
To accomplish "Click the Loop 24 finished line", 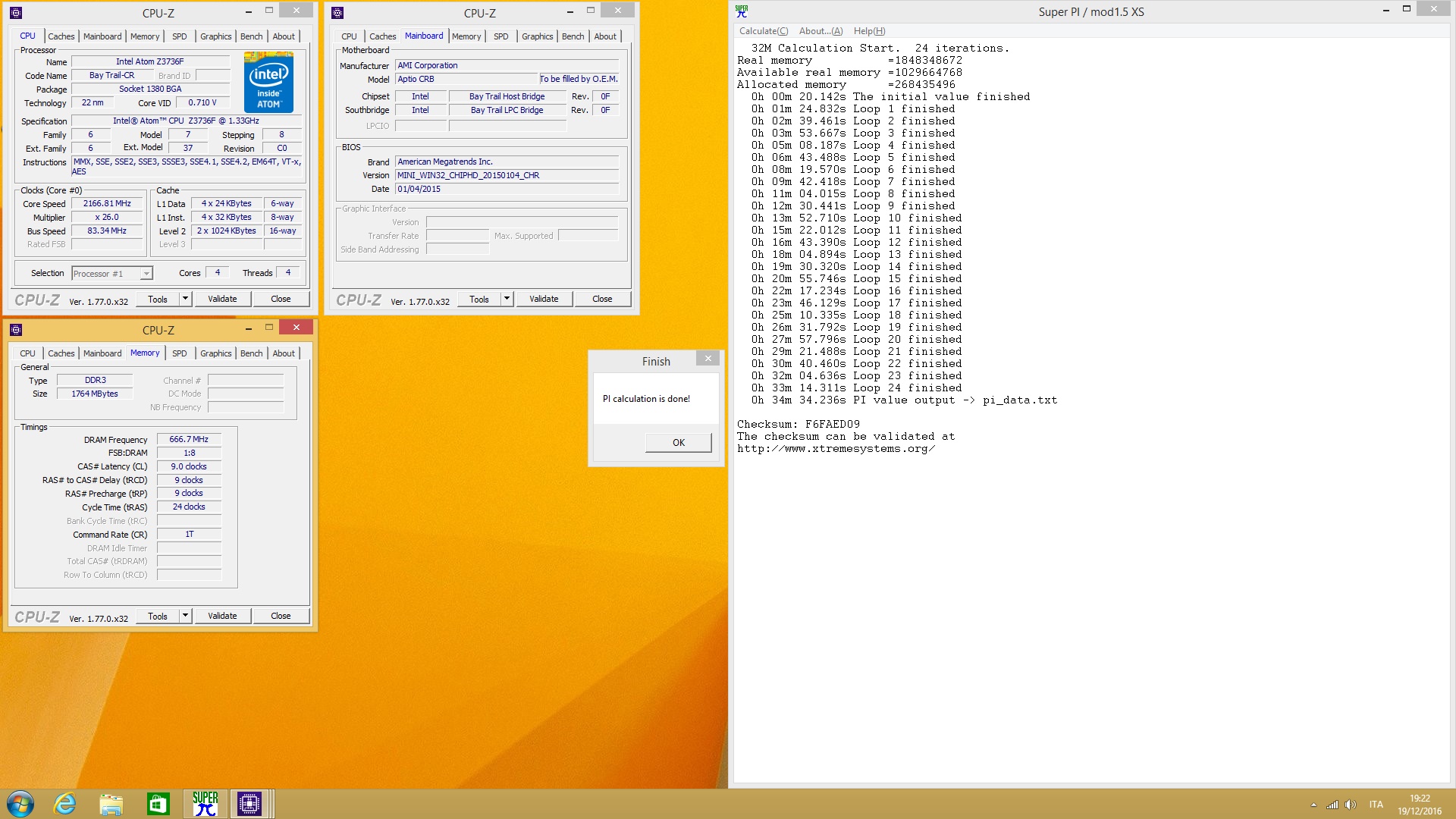I will [x=857, y=388].
